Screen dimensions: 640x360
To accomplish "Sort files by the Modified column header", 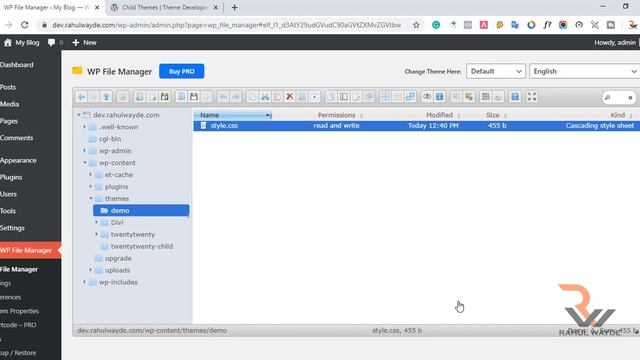I will [x=439, y=115].
